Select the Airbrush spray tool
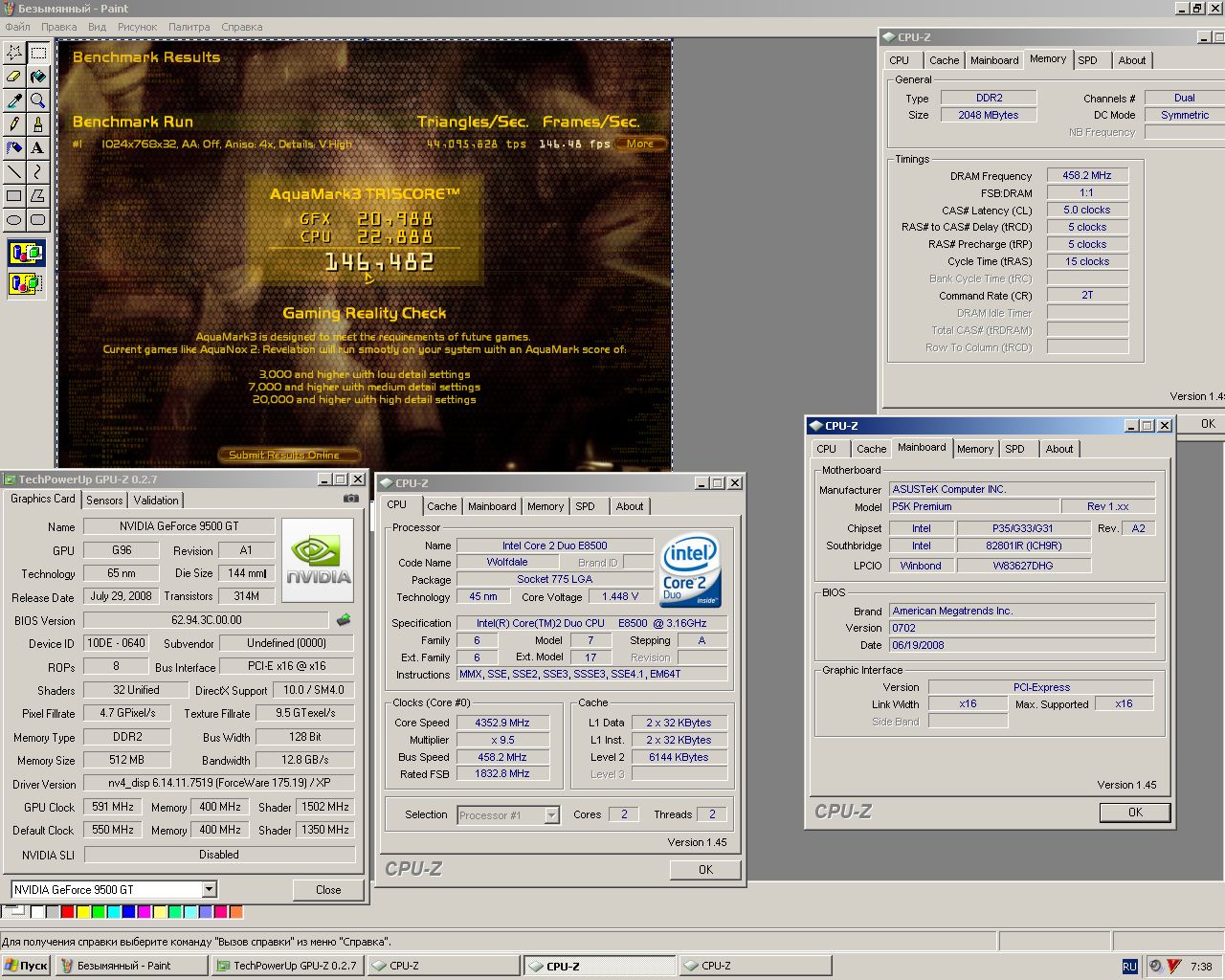The height and width of the screenshot is (980, 1225). click(14, 147)
